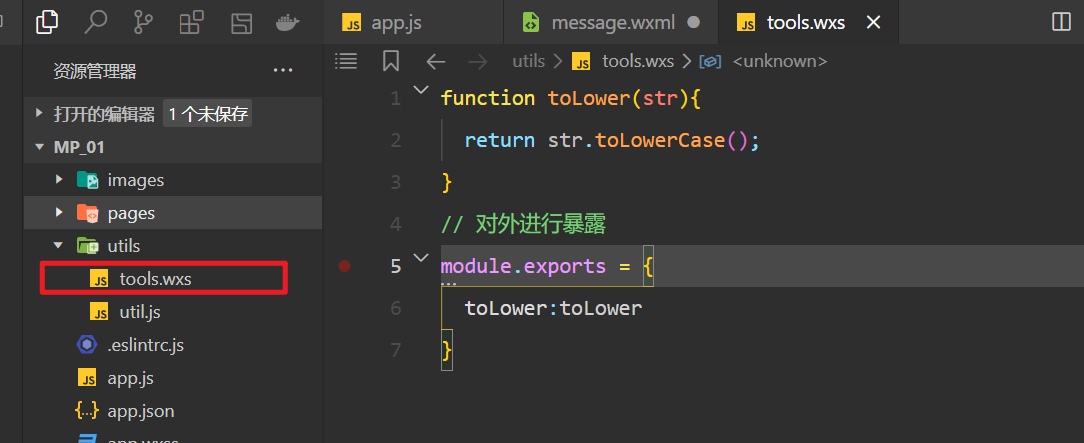Open the explorer more actions ellipsis
The image size is (1084, 443).
click(x=283, y=70)
